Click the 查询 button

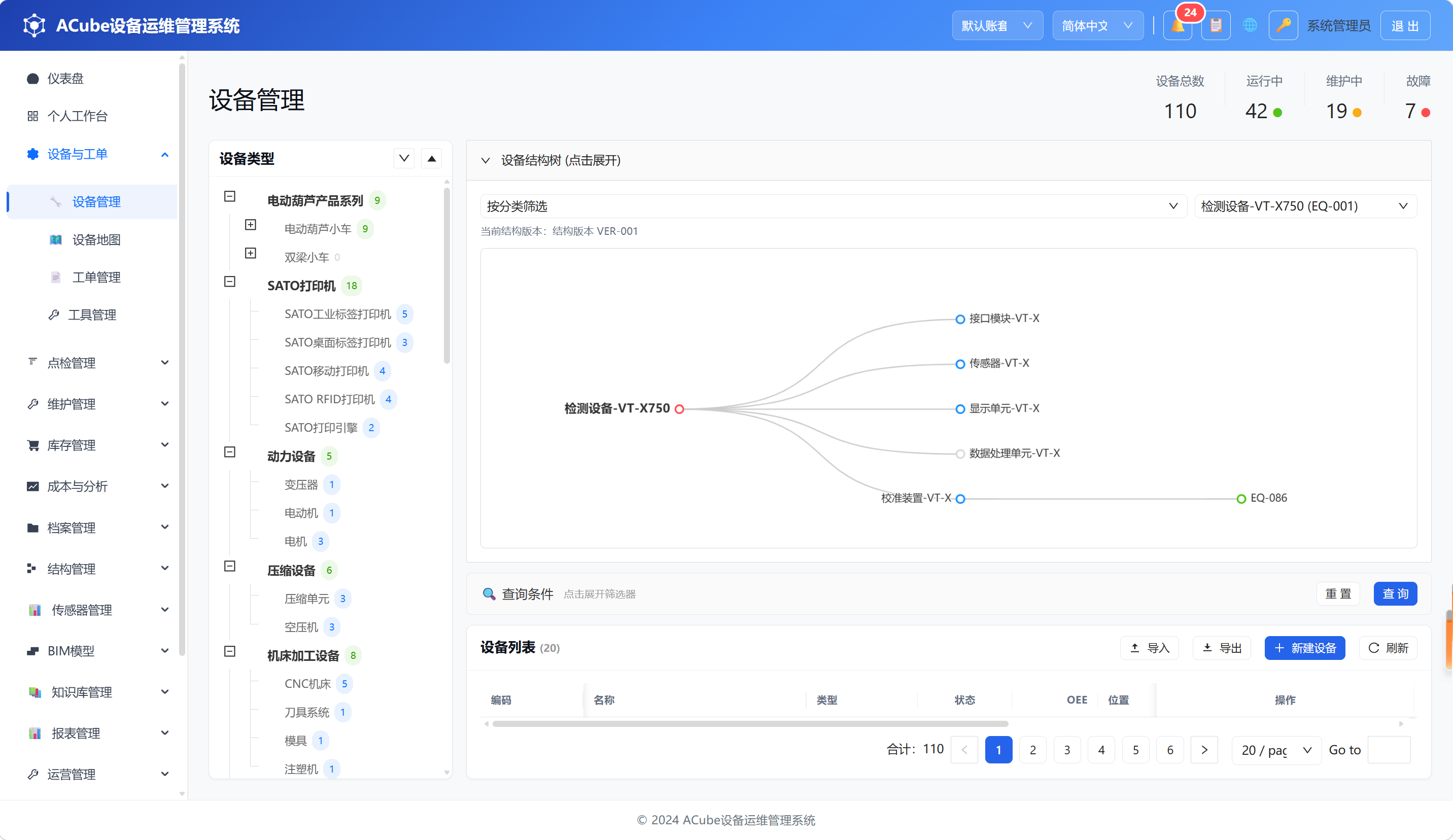[x=1395, y=594]
